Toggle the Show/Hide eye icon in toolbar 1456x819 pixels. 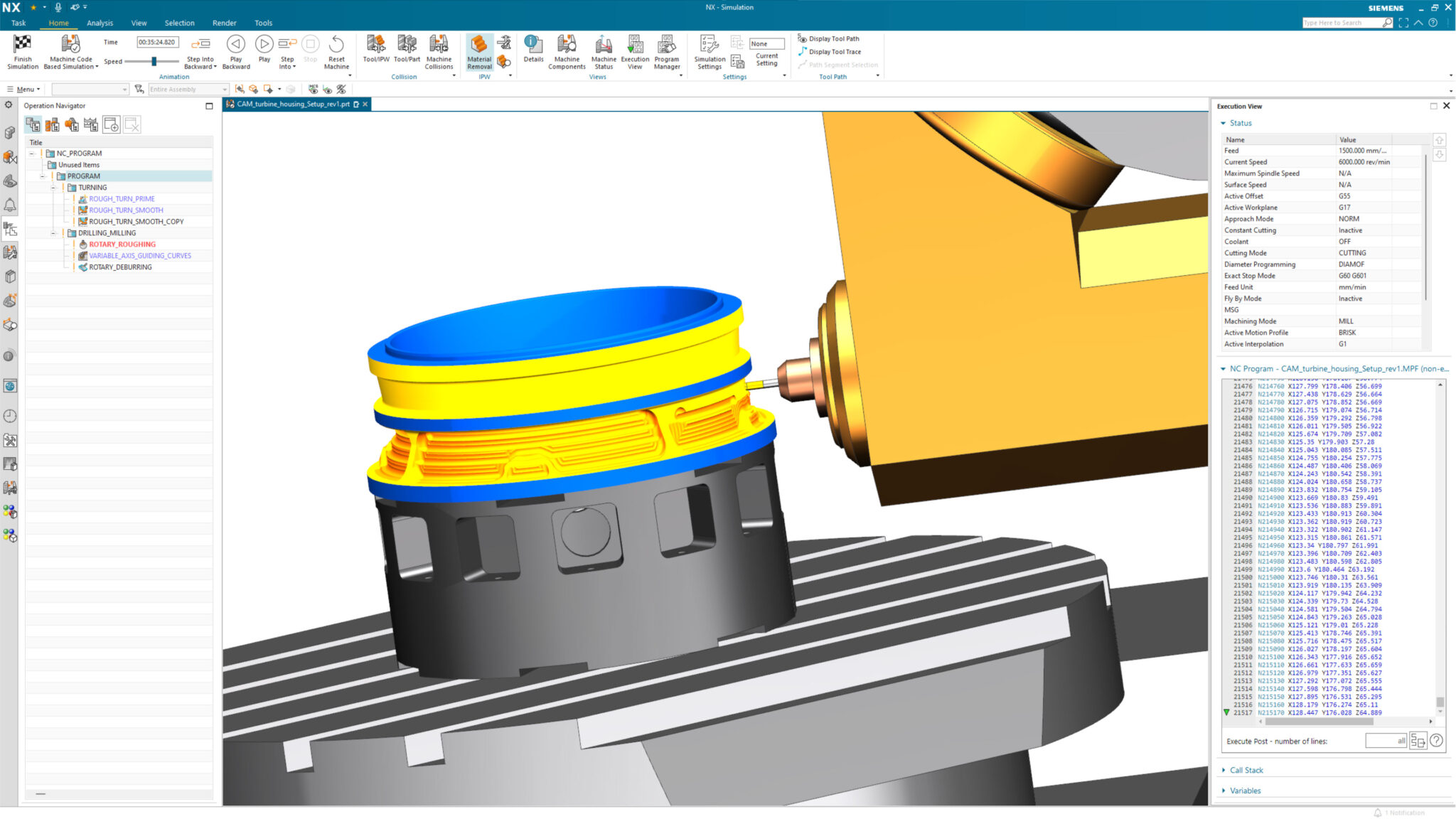coord(327,89)
